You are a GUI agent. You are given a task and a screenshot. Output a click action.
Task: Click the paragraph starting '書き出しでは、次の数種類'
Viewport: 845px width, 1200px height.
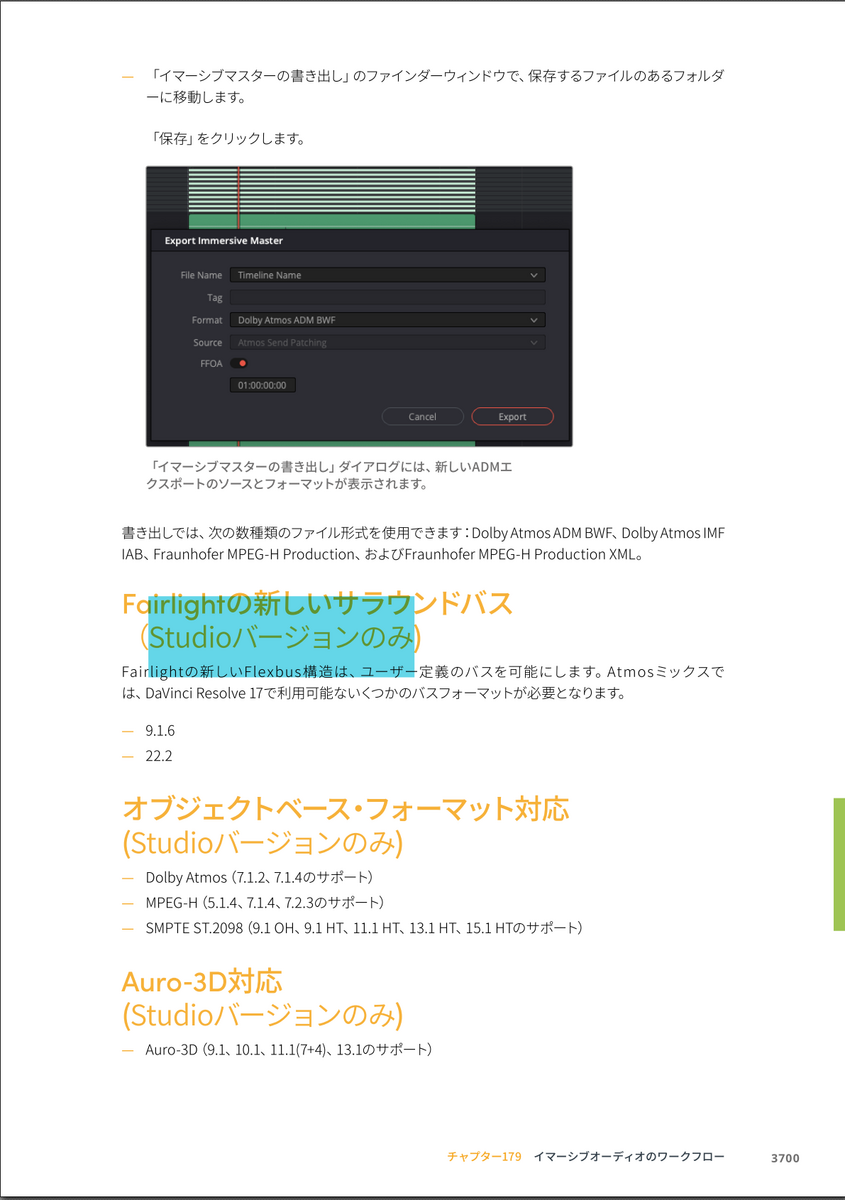pyautogui.click(x=423, y=543)
